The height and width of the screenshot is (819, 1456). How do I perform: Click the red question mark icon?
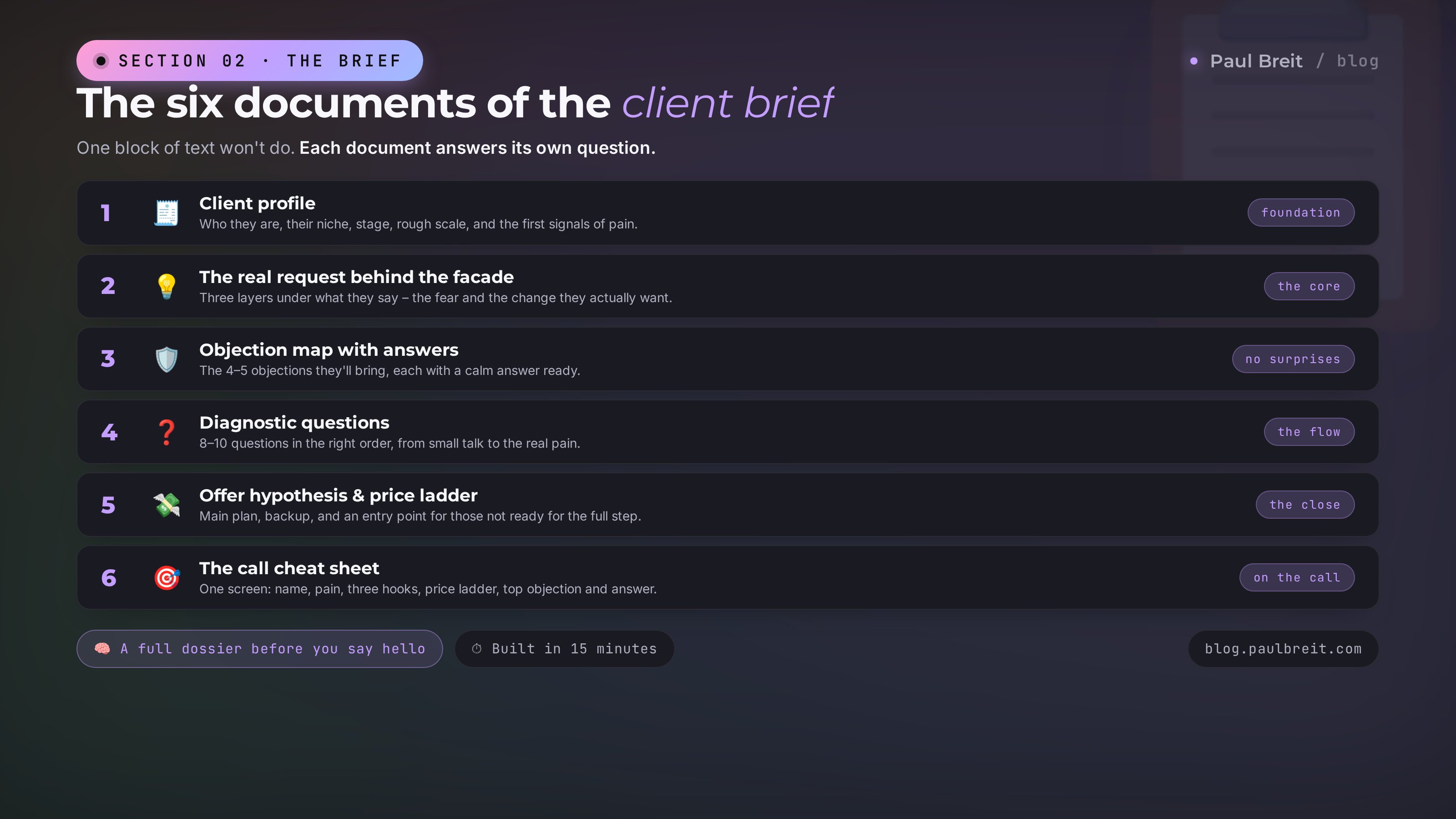click(166, 432)
